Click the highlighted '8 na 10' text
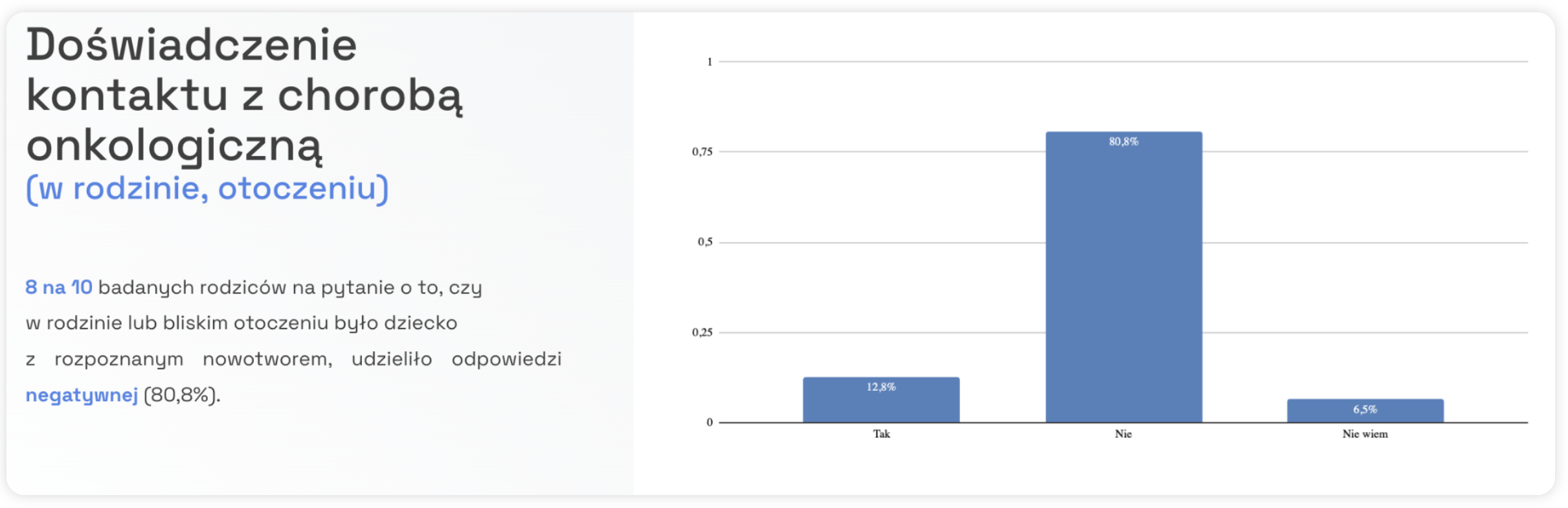Viewport: 1568px width, 508px height. (59, 287)
